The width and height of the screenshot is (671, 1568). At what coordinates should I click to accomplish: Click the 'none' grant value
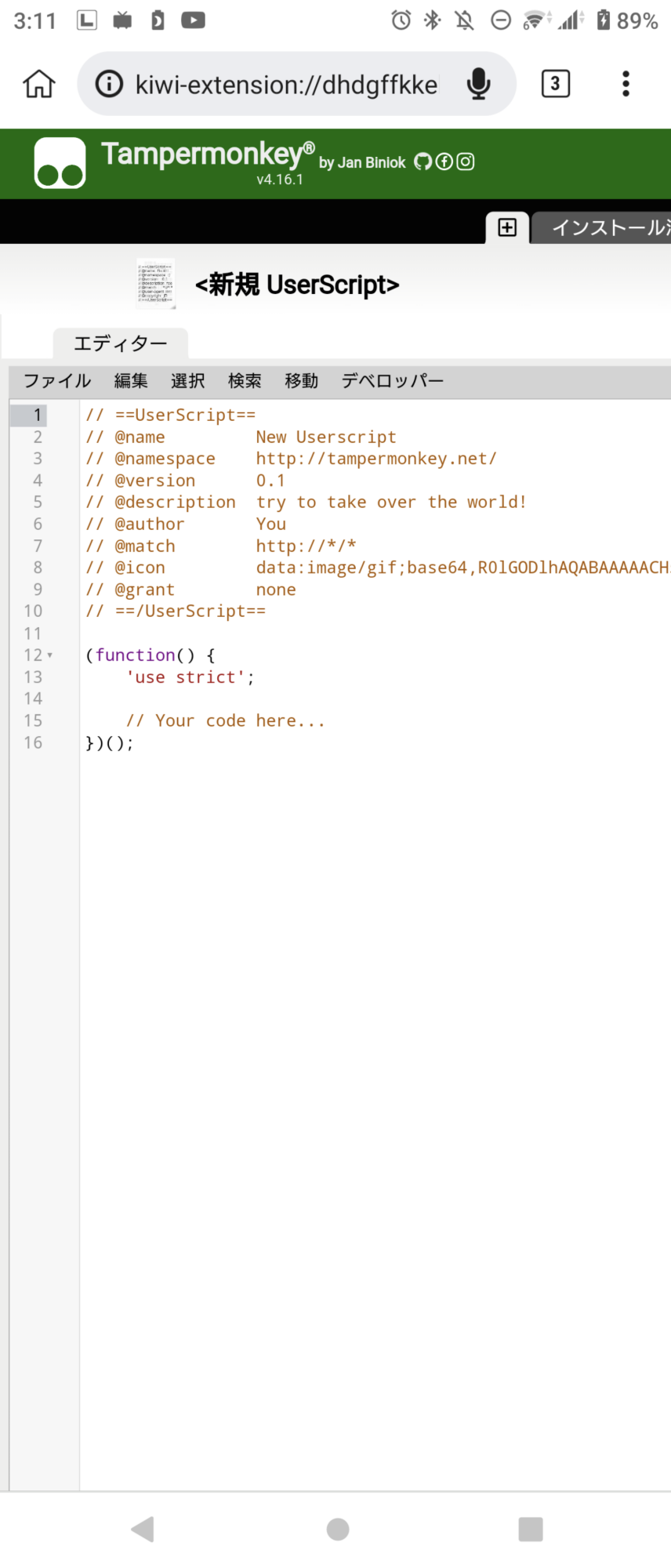point(276,590)
